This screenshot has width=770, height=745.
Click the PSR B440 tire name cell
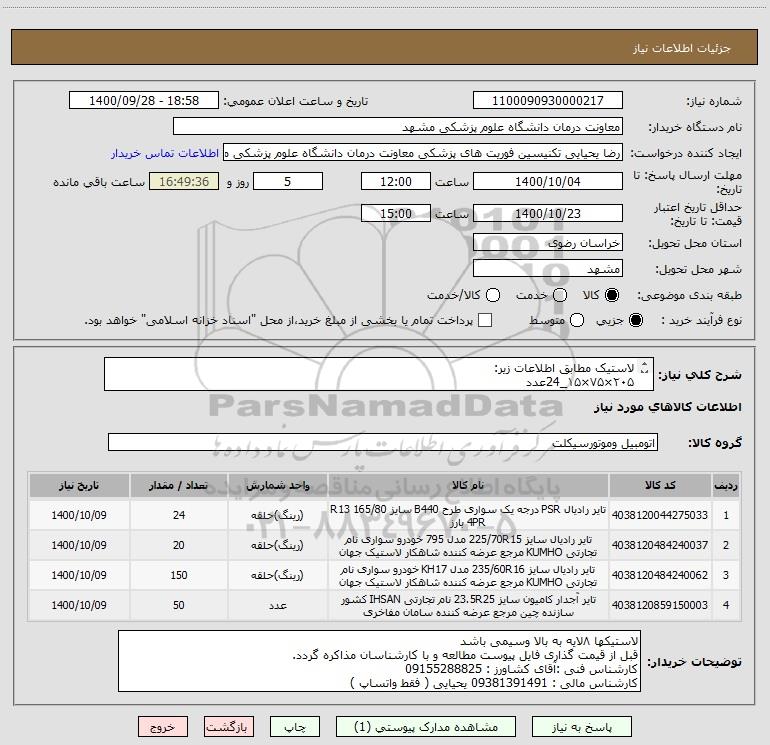[x=468, y=515]
